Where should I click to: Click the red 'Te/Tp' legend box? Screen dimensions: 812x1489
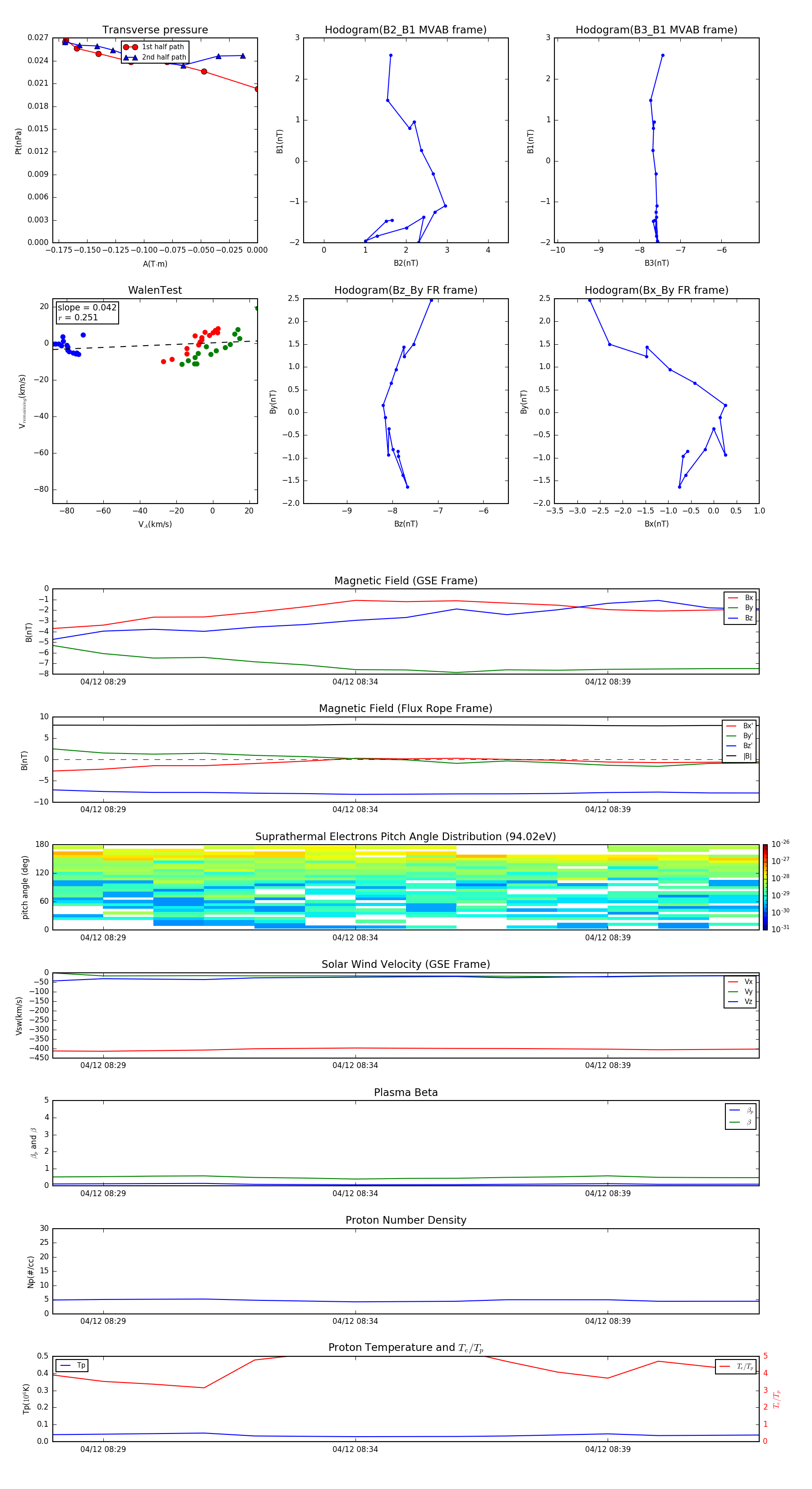pos(736,1366)
